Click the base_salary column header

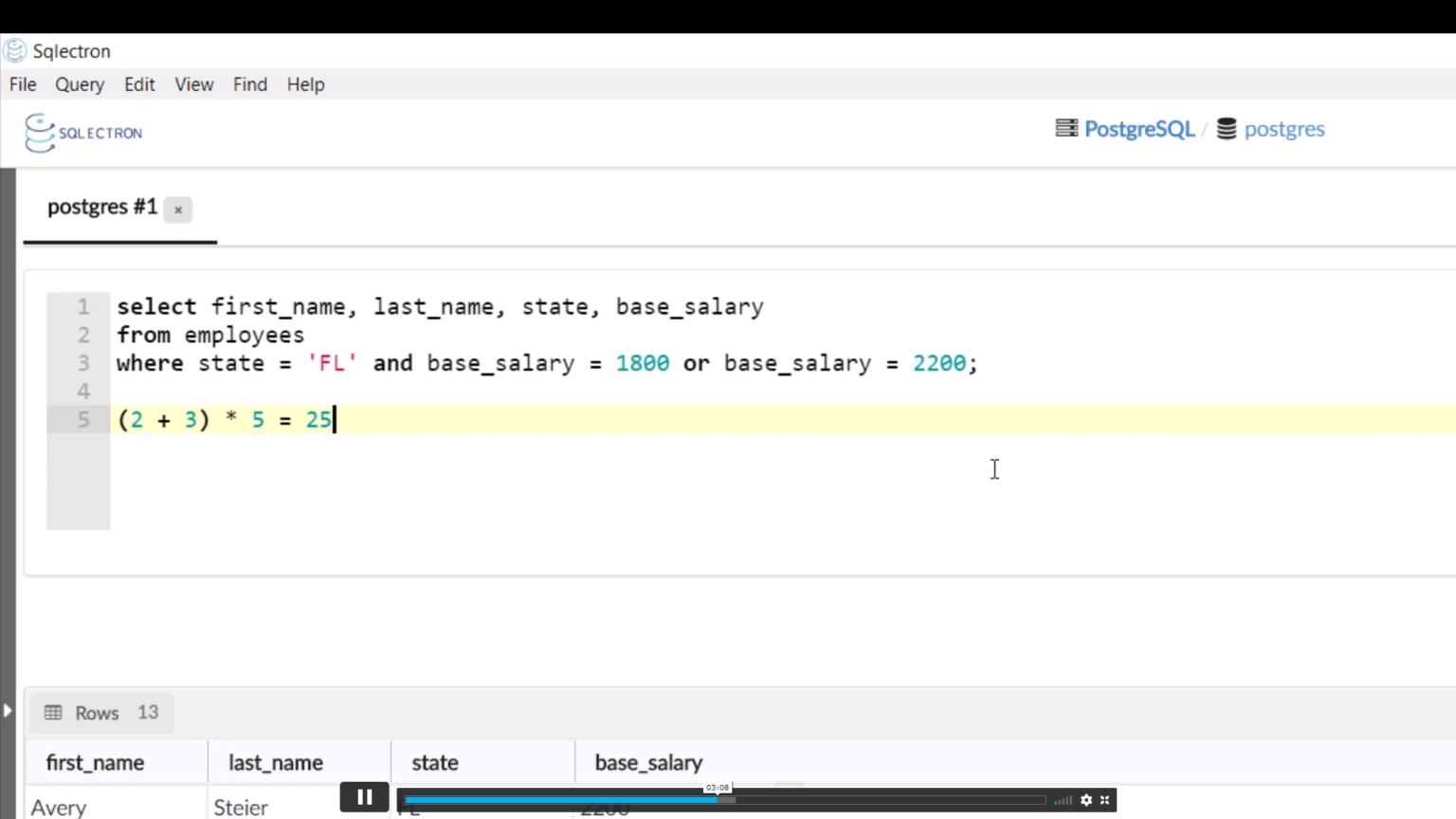pyautogui.click(x=648, y=762)
